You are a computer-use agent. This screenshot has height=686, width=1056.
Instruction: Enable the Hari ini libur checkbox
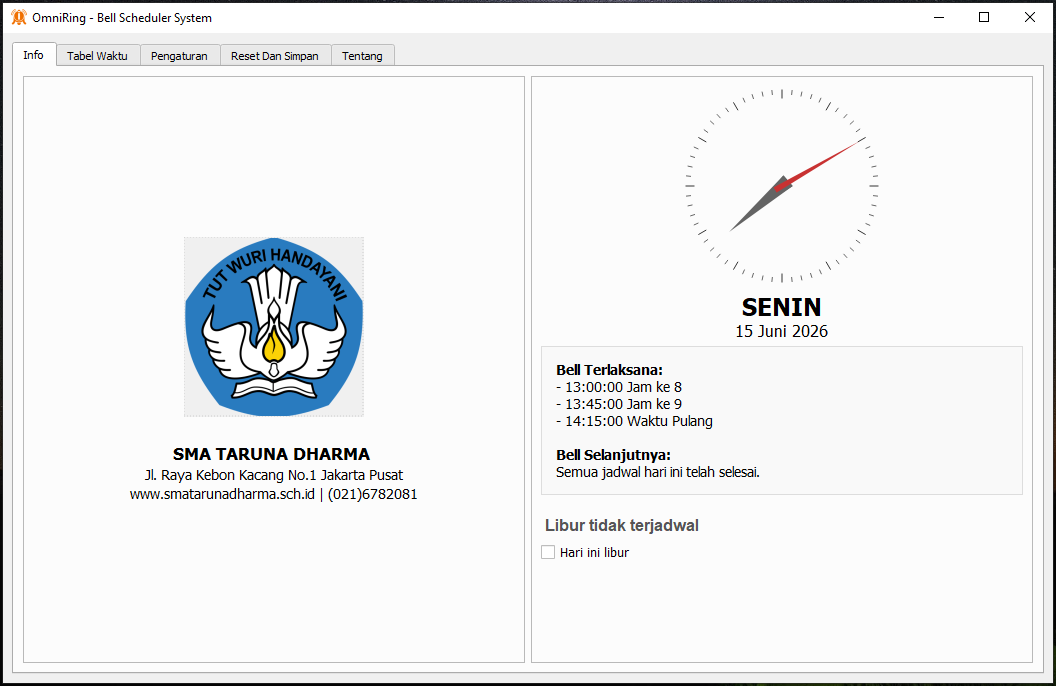548,552
